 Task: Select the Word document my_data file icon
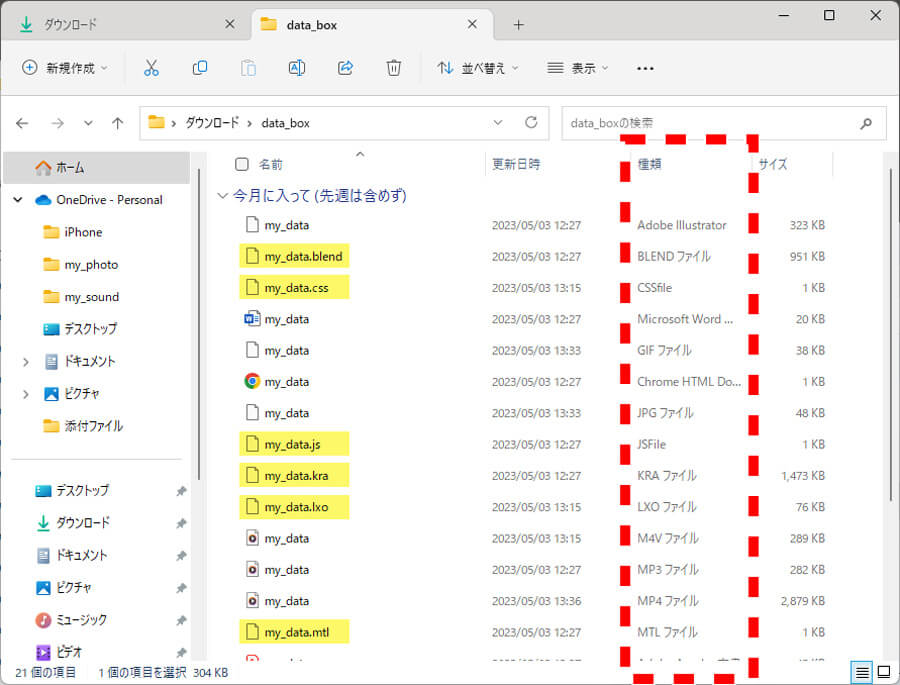click(252, 319)
